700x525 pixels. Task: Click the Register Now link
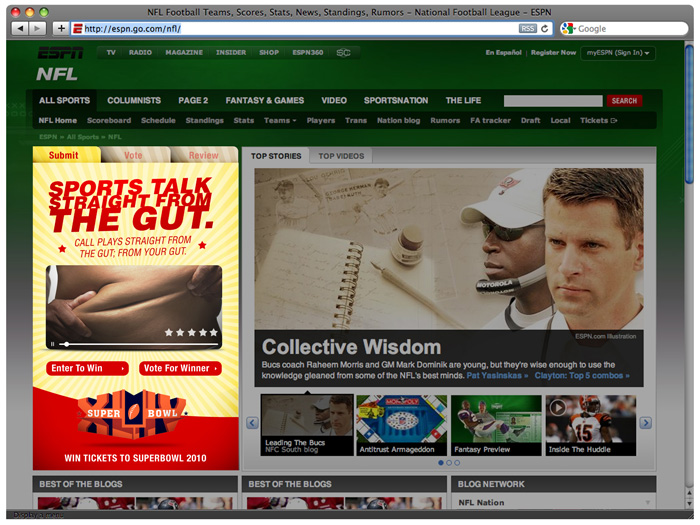(553, 53)
